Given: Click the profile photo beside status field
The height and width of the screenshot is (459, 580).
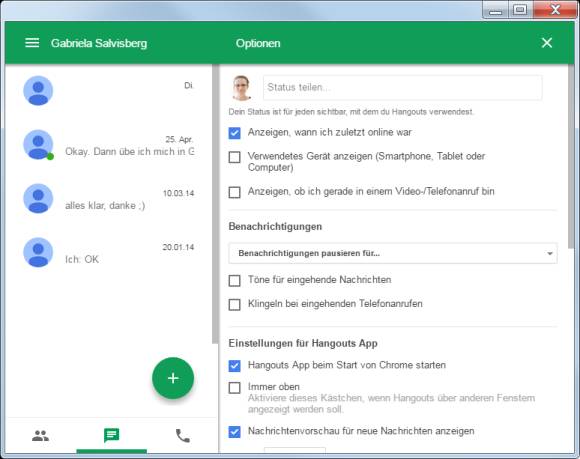Looking at the screenshot, I should click(241, 88).
